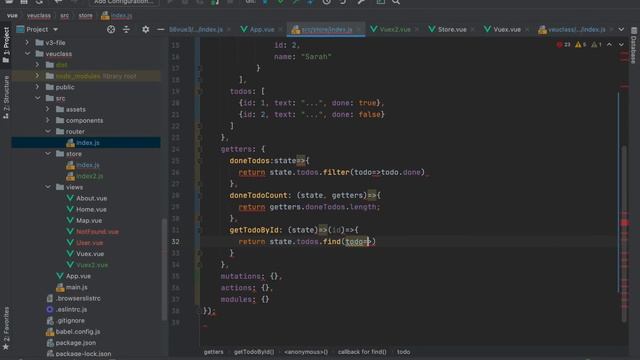Go to previous highlighted error arrow
This screenshot has height=360, width=640.
pos(609,44)
